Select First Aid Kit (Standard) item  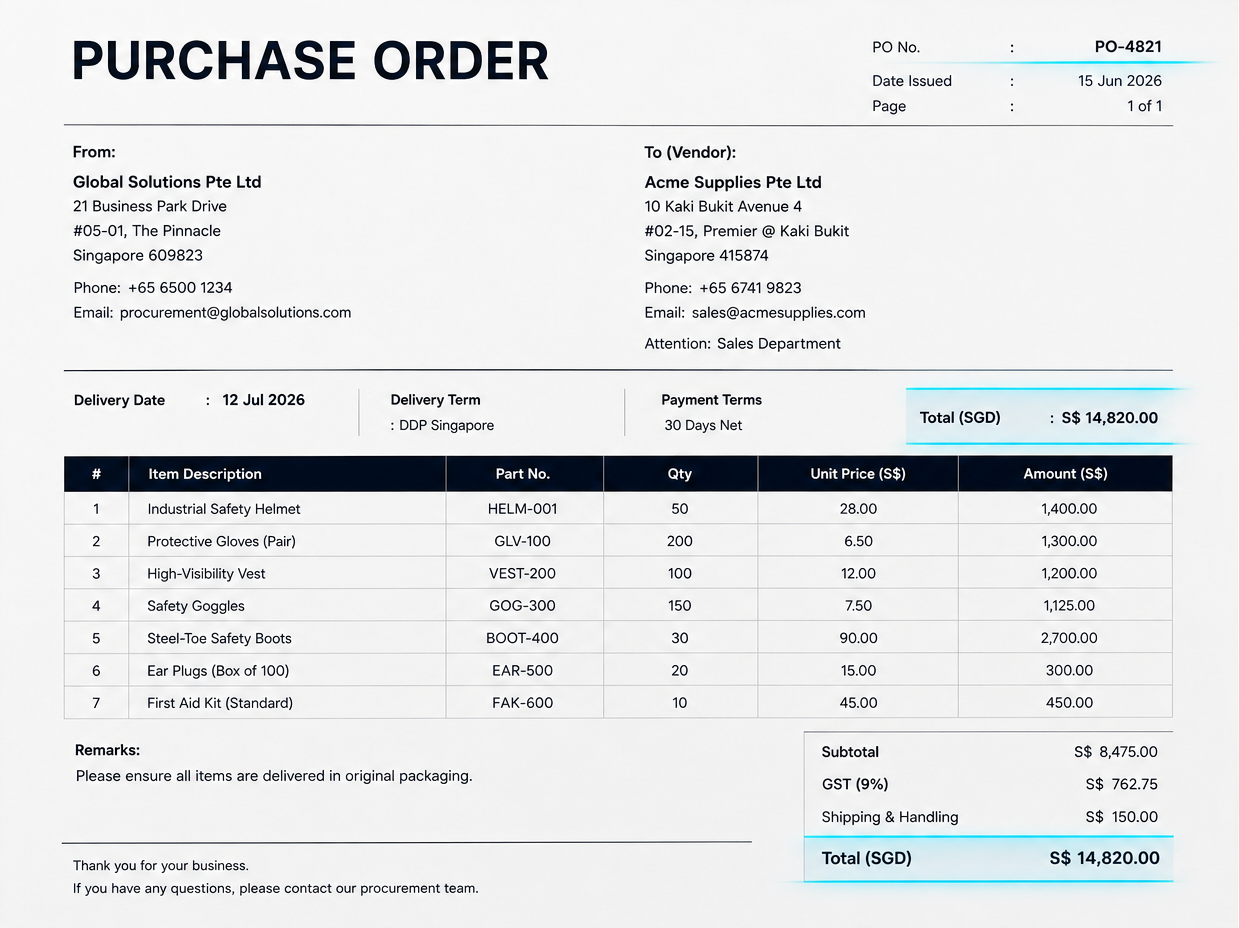point(220,703)
